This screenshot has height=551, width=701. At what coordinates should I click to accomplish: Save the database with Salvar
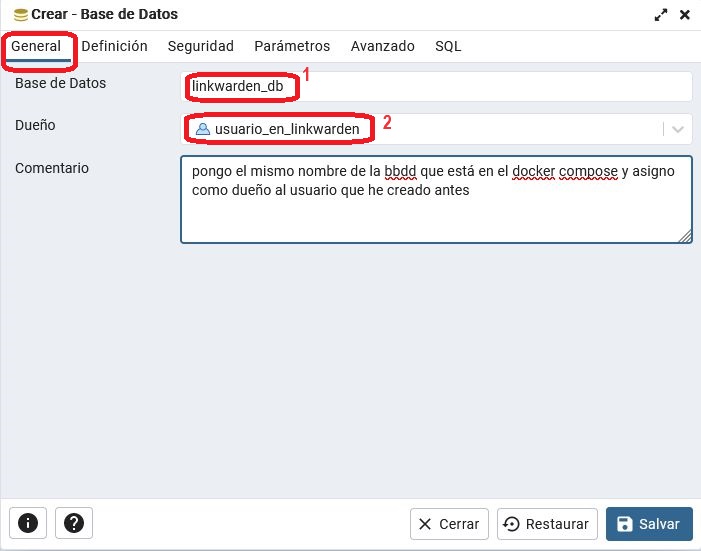(648, 524)
